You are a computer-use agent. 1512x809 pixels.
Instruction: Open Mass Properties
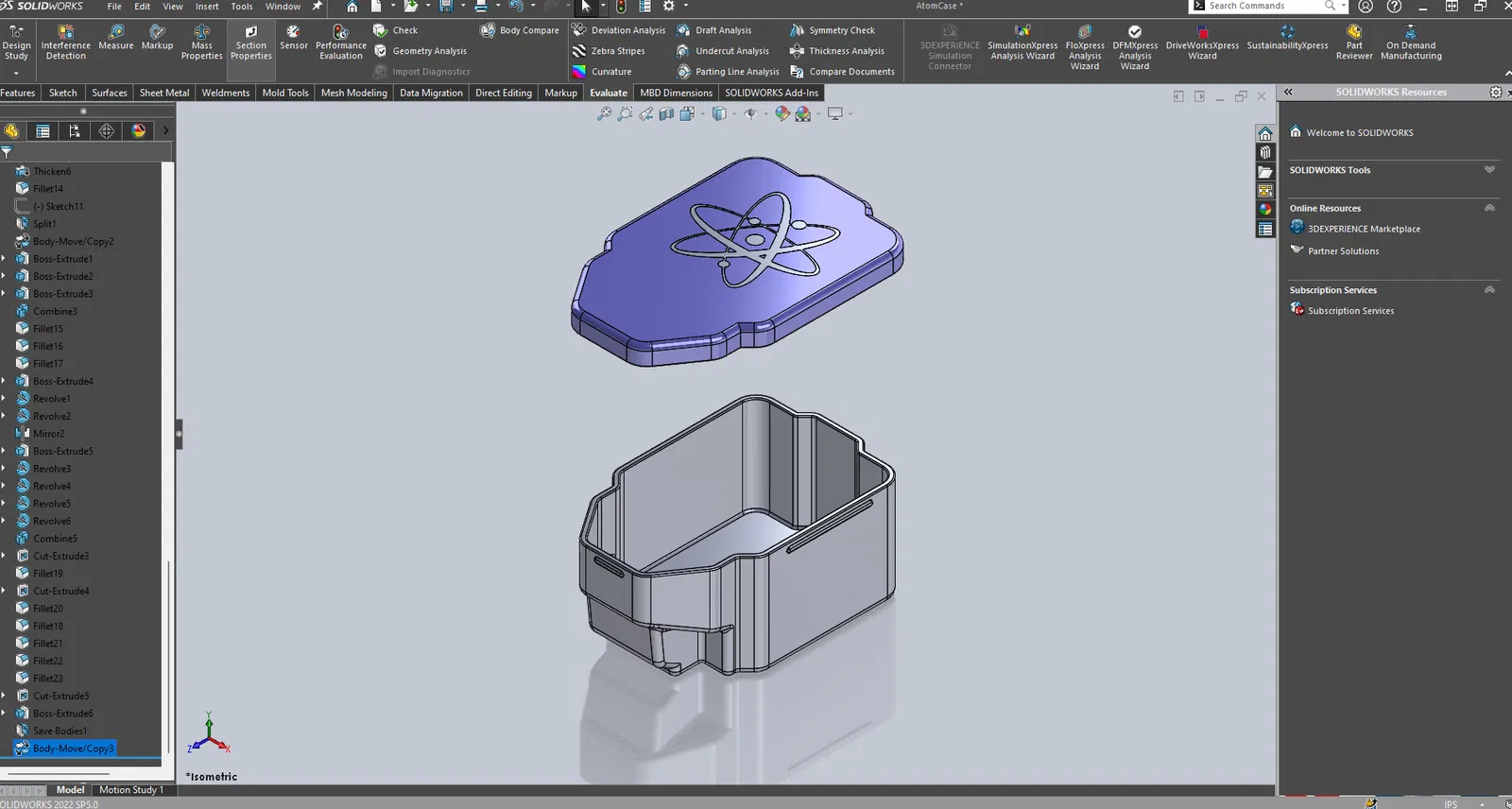[201, 43]
